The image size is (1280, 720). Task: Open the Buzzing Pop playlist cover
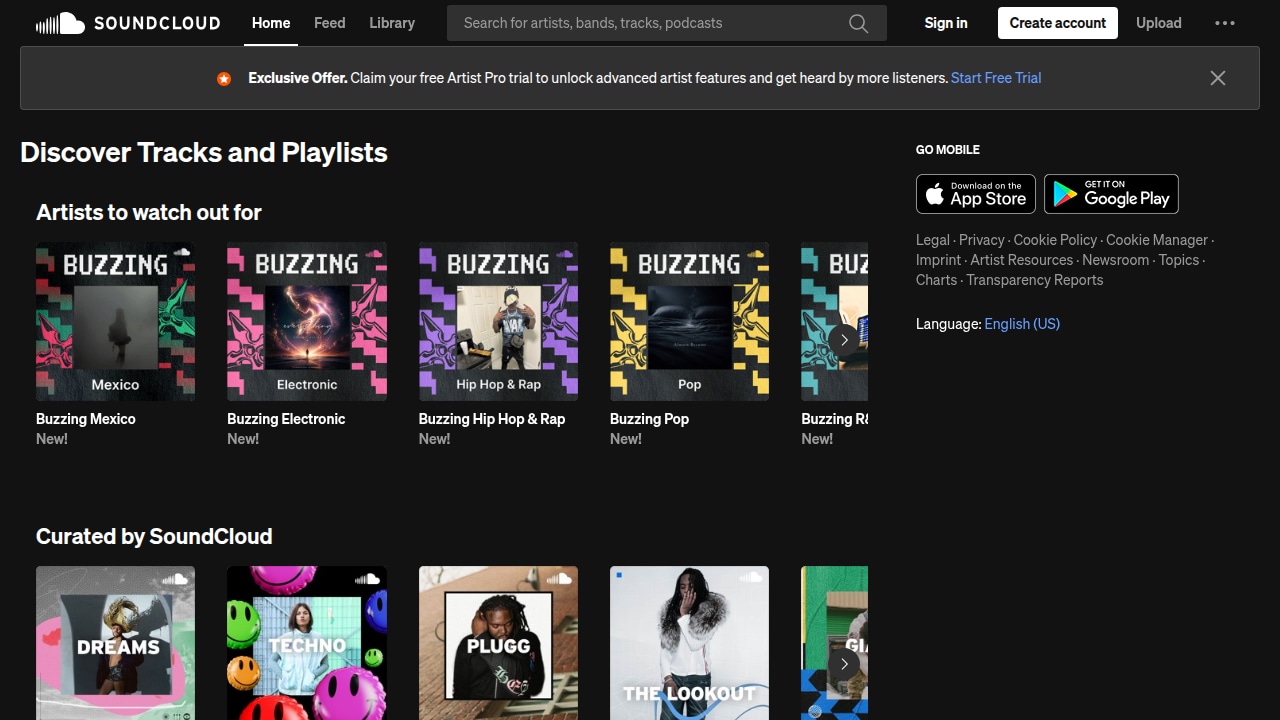690,322
